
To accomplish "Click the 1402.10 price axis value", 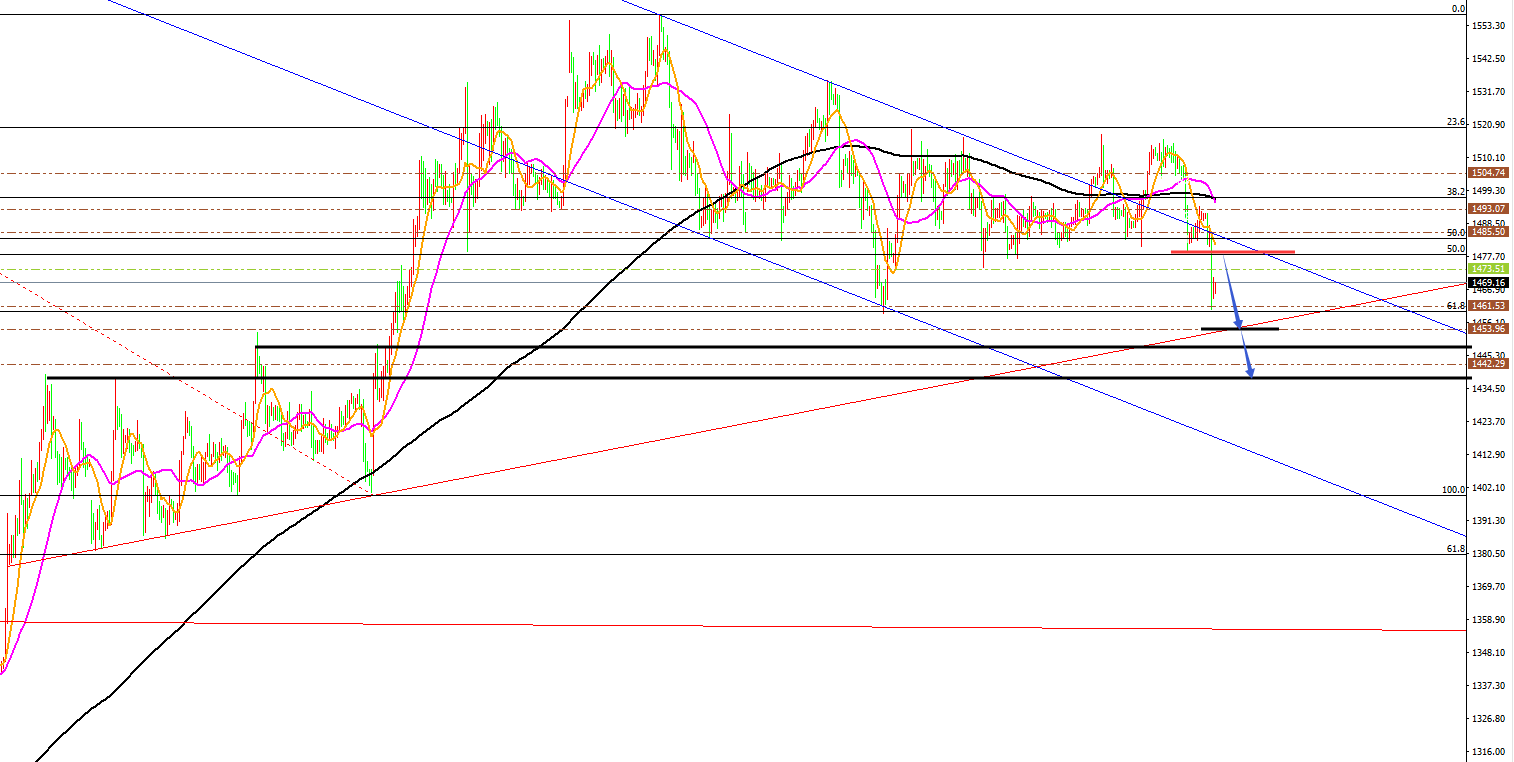I will point(1489,488).
